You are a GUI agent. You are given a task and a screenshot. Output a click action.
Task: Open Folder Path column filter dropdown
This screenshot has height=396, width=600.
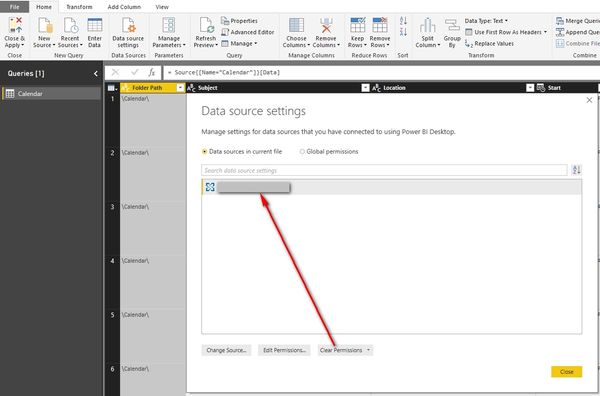tap(180, 88)
